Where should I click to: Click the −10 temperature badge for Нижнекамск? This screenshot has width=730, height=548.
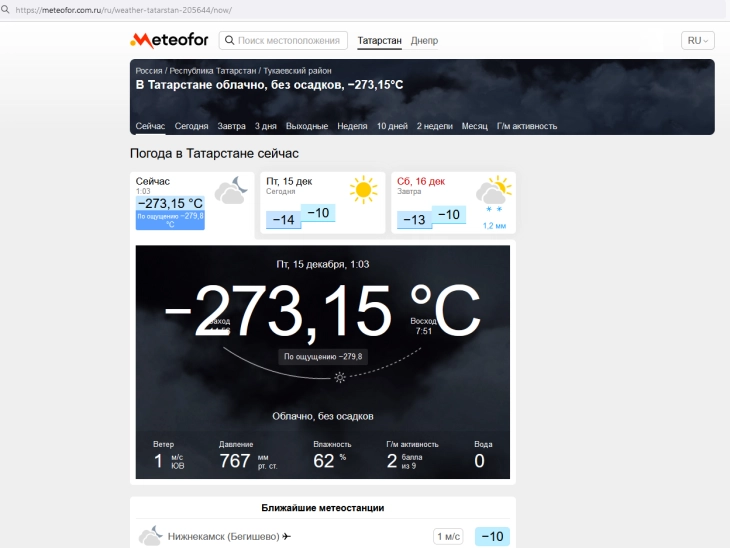coord(492,536)
